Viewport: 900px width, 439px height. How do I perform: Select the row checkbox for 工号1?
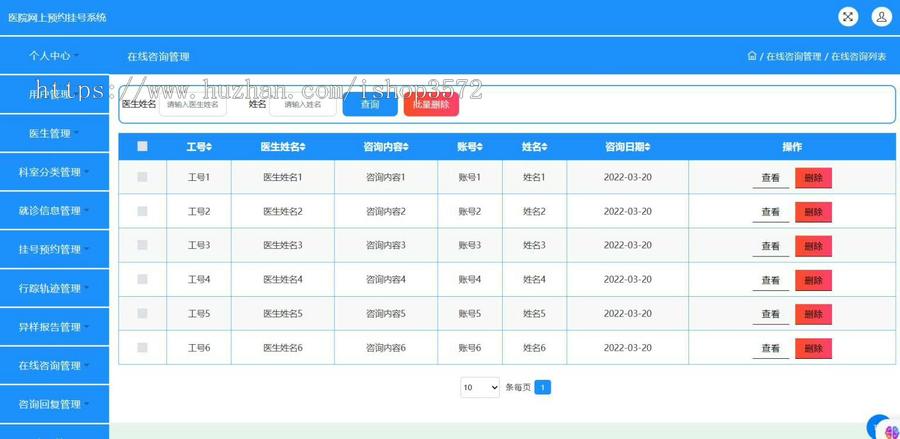click(142, 177)
